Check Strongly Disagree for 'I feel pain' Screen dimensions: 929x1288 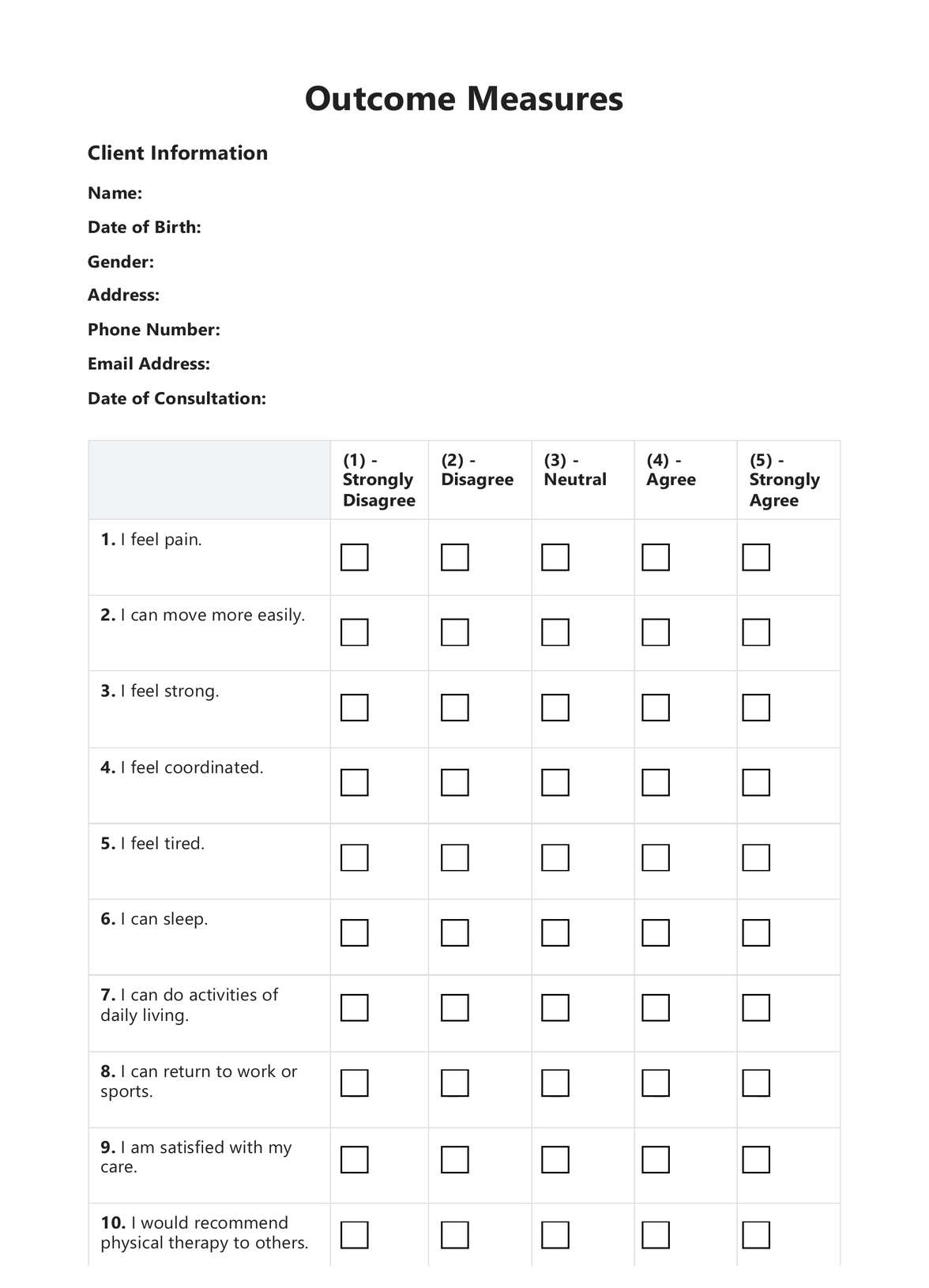[354, 557]
